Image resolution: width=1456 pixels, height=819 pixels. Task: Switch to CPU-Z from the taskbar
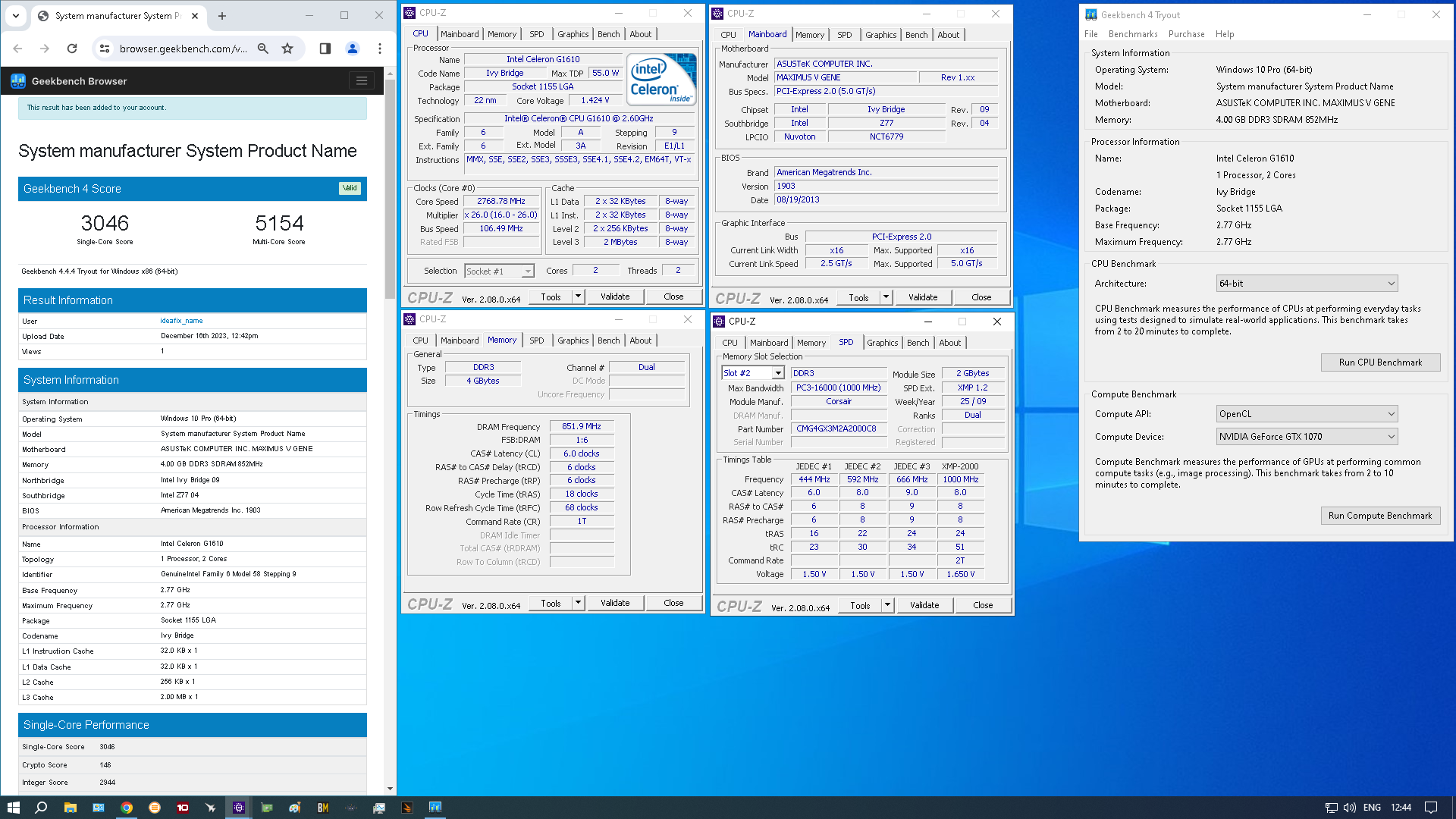pos(239,808)
